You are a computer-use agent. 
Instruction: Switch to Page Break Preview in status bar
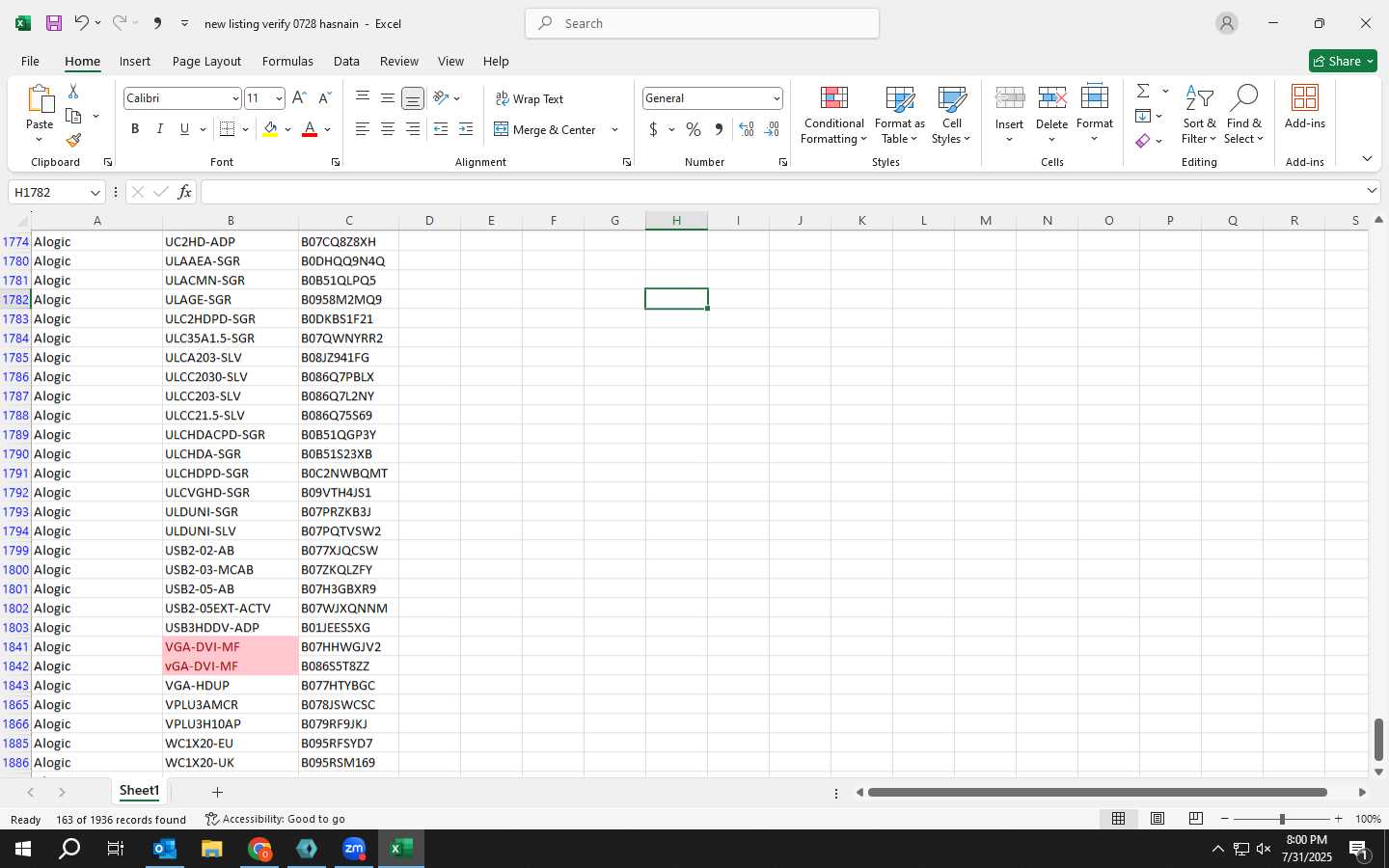(x=1196, y=819)
